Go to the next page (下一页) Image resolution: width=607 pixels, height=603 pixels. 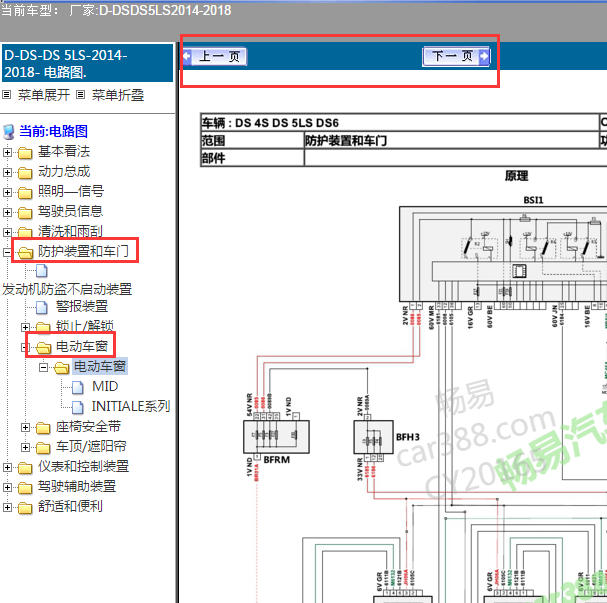click(x=456, y=57)
